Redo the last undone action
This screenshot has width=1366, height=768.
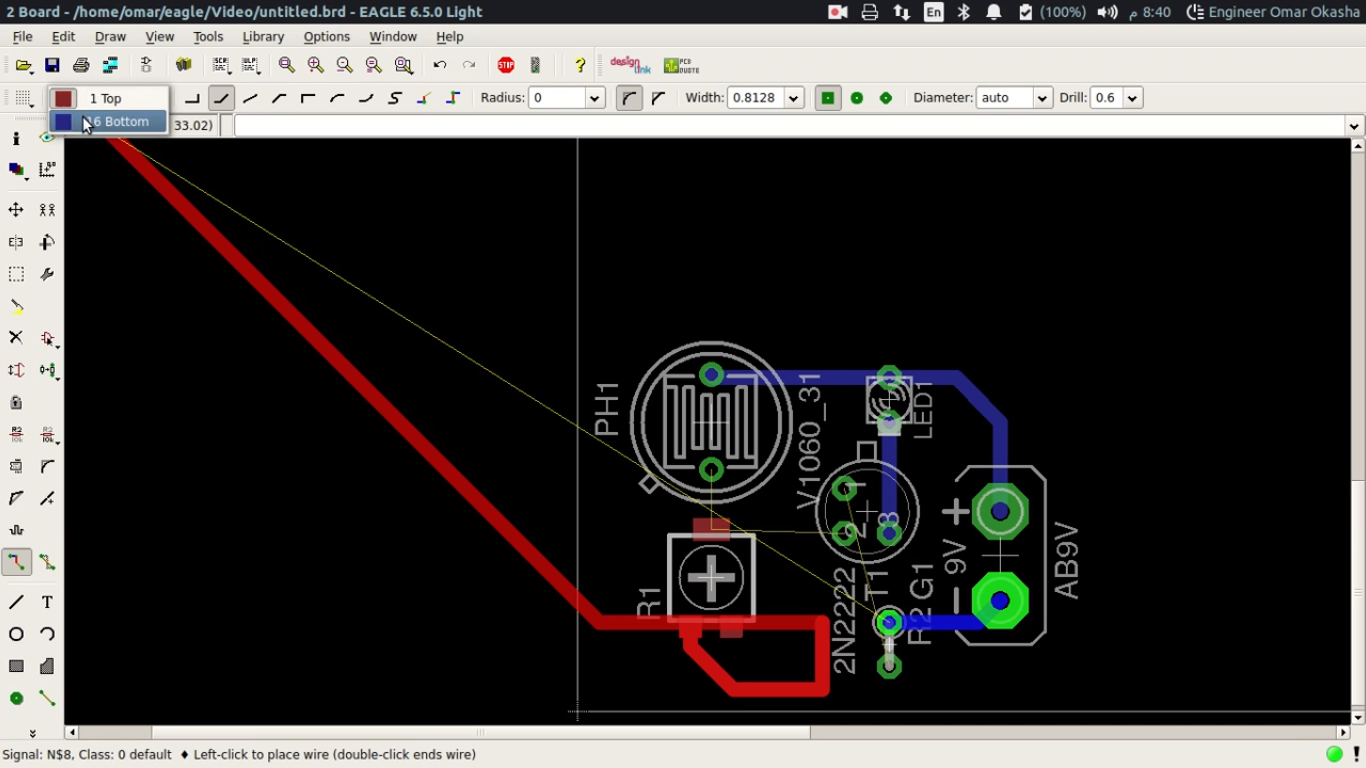pos(469,66)
